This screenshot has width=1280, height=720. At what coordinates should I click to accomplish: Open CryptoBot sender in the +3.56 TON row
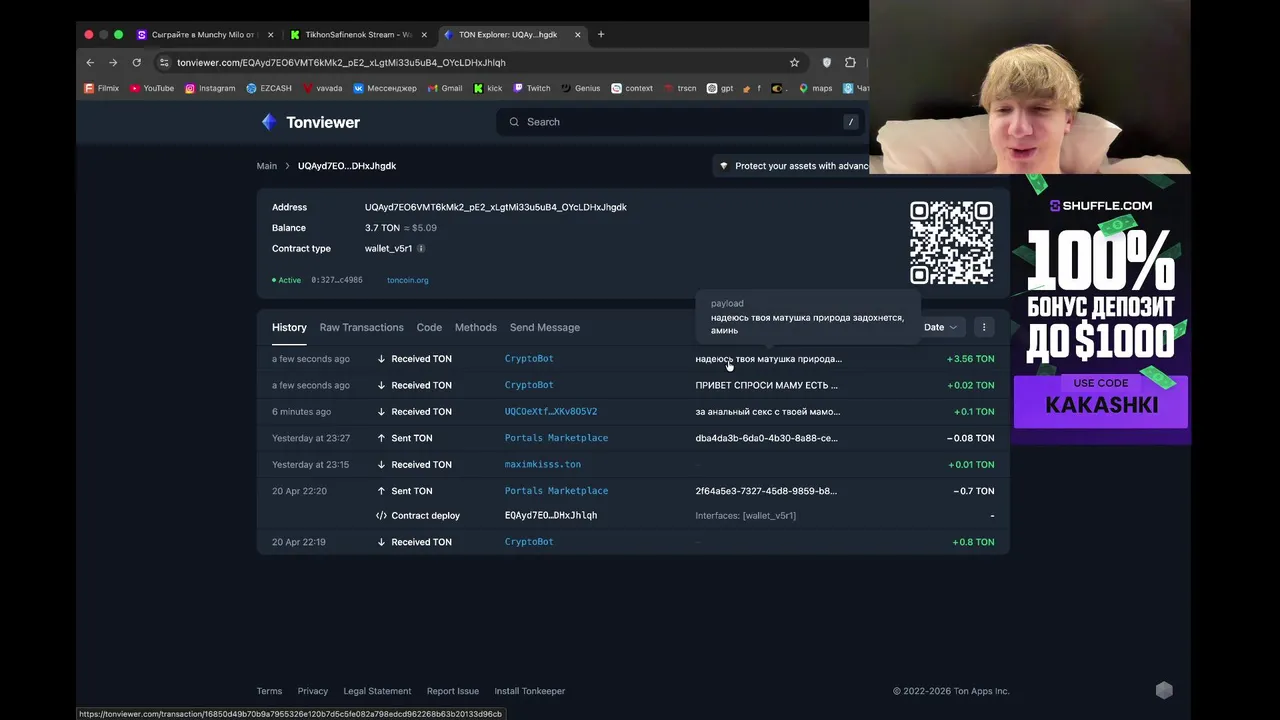click(529, 358)
